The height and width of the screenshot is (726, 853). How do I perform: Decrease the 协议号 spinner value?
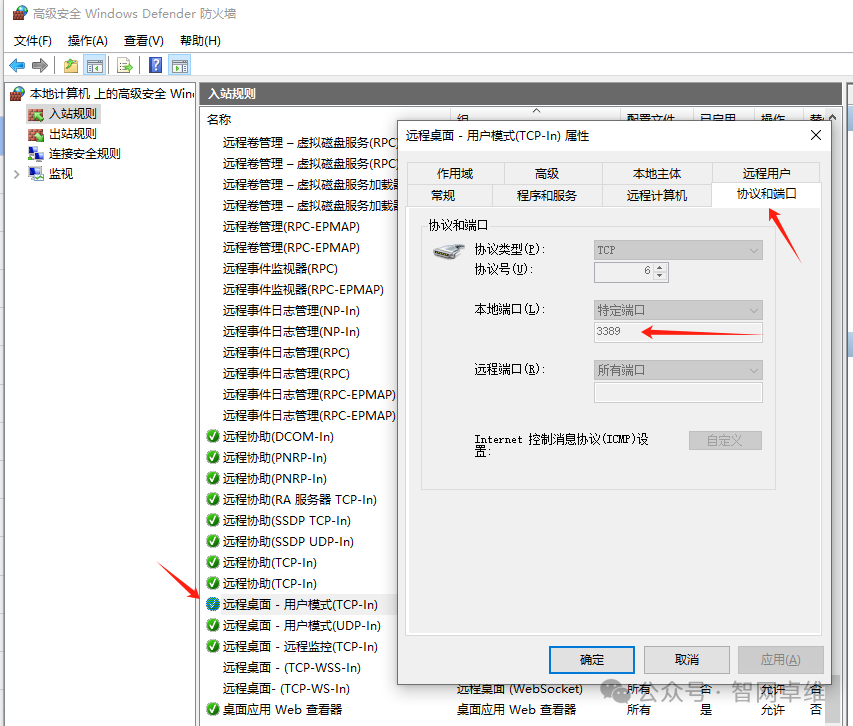[x=660, y=276]
